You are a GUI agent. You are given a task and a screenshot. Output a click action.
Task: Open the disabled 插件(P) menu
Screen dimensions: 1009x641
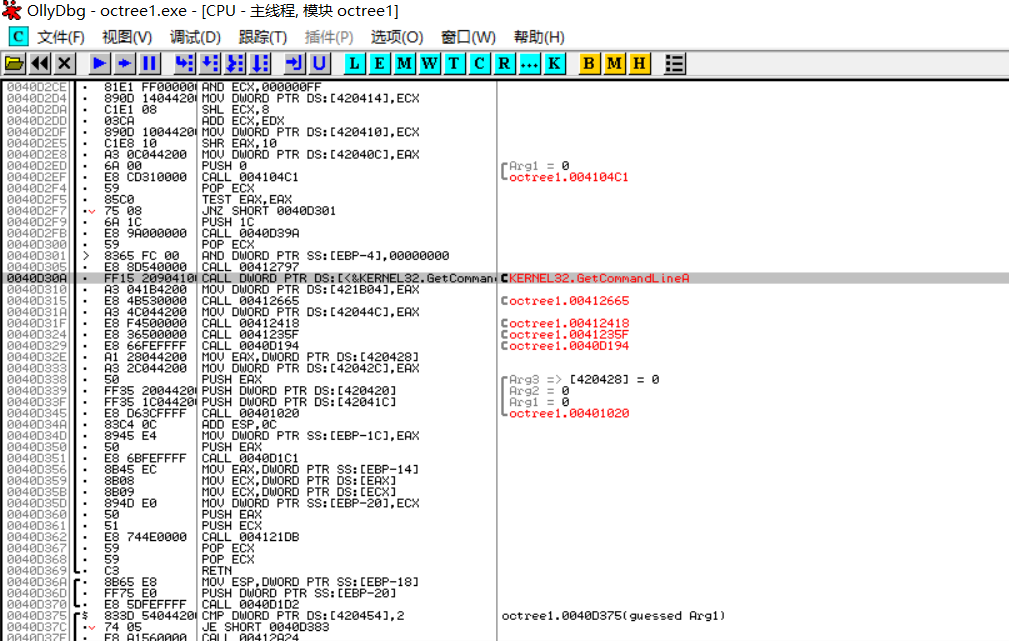click(x=329, y=37)
